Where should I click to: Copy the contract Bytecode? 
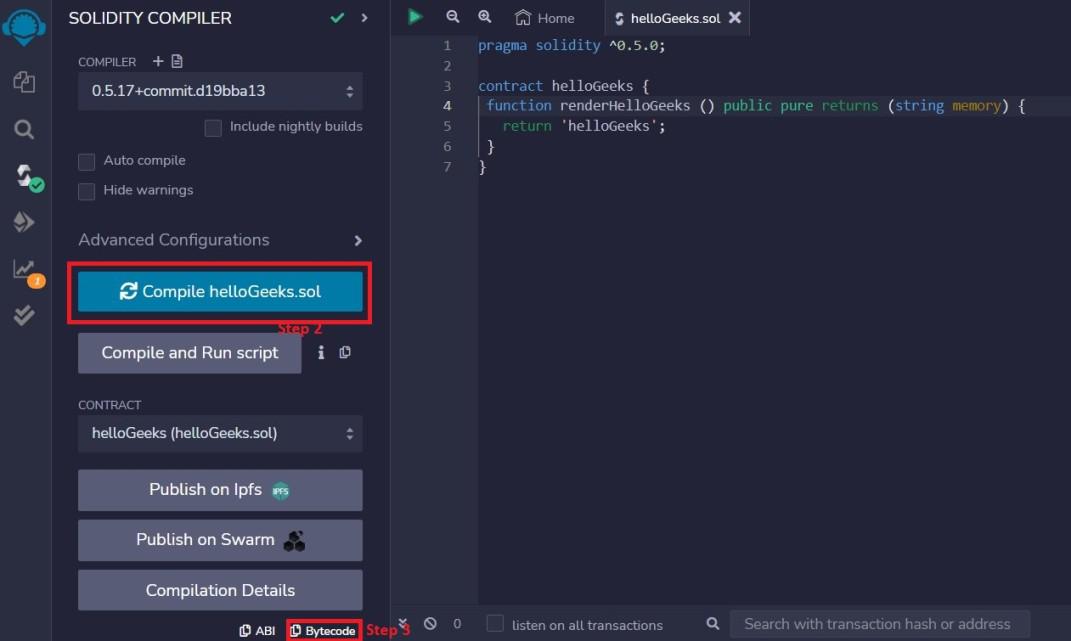coord(323,630)
